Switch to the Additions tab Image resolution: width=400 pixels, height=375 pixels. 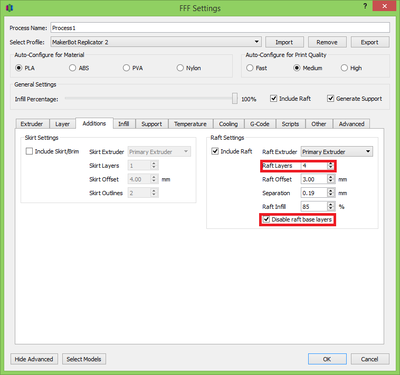pos(94,123)
